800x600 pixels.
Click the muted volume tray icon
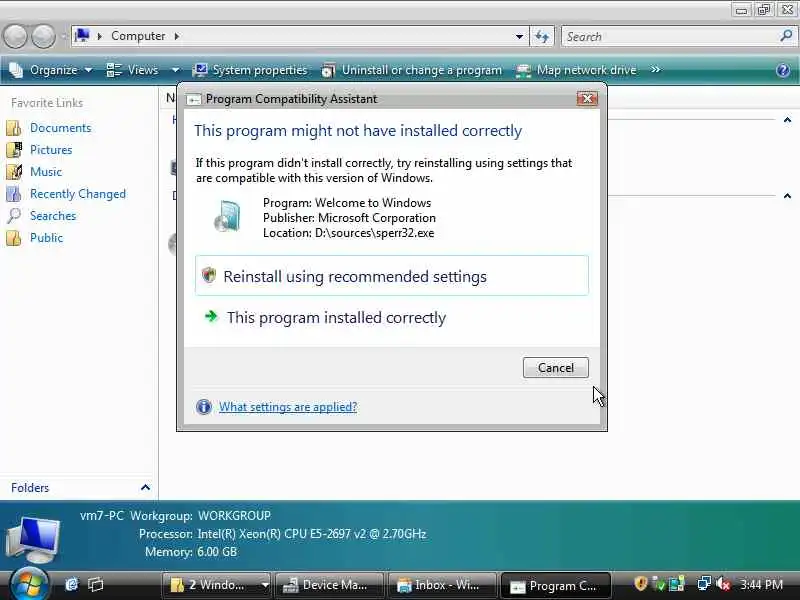[723, 584]
